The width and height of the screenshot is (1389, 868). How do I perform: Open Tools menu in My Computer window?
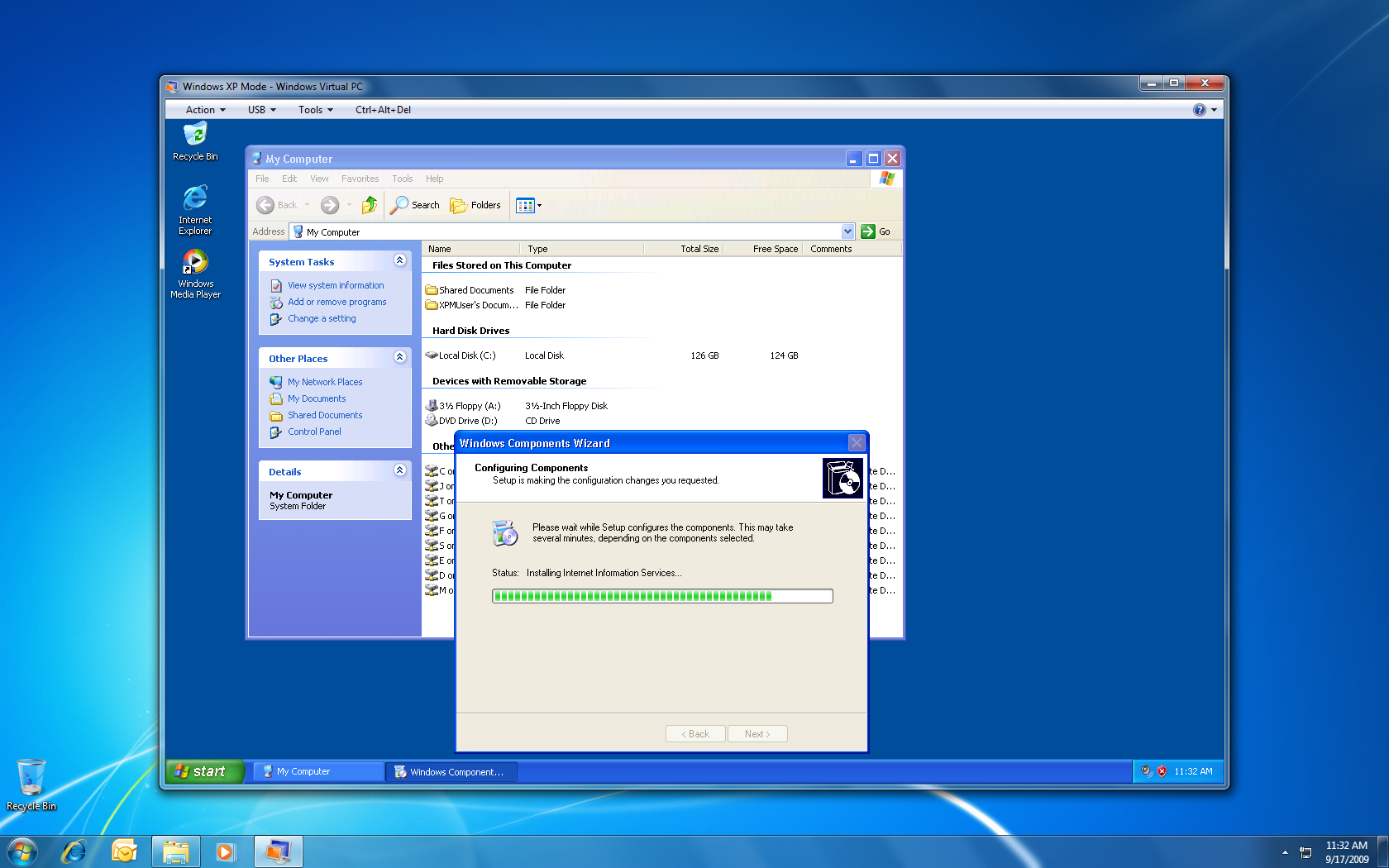point(403,179)
